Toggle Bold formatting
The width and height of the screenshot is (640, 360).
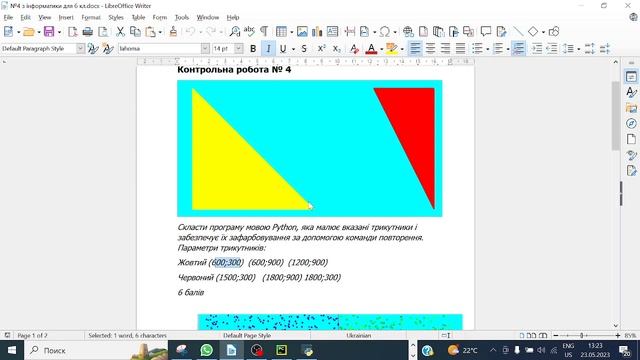click(253, 49)
